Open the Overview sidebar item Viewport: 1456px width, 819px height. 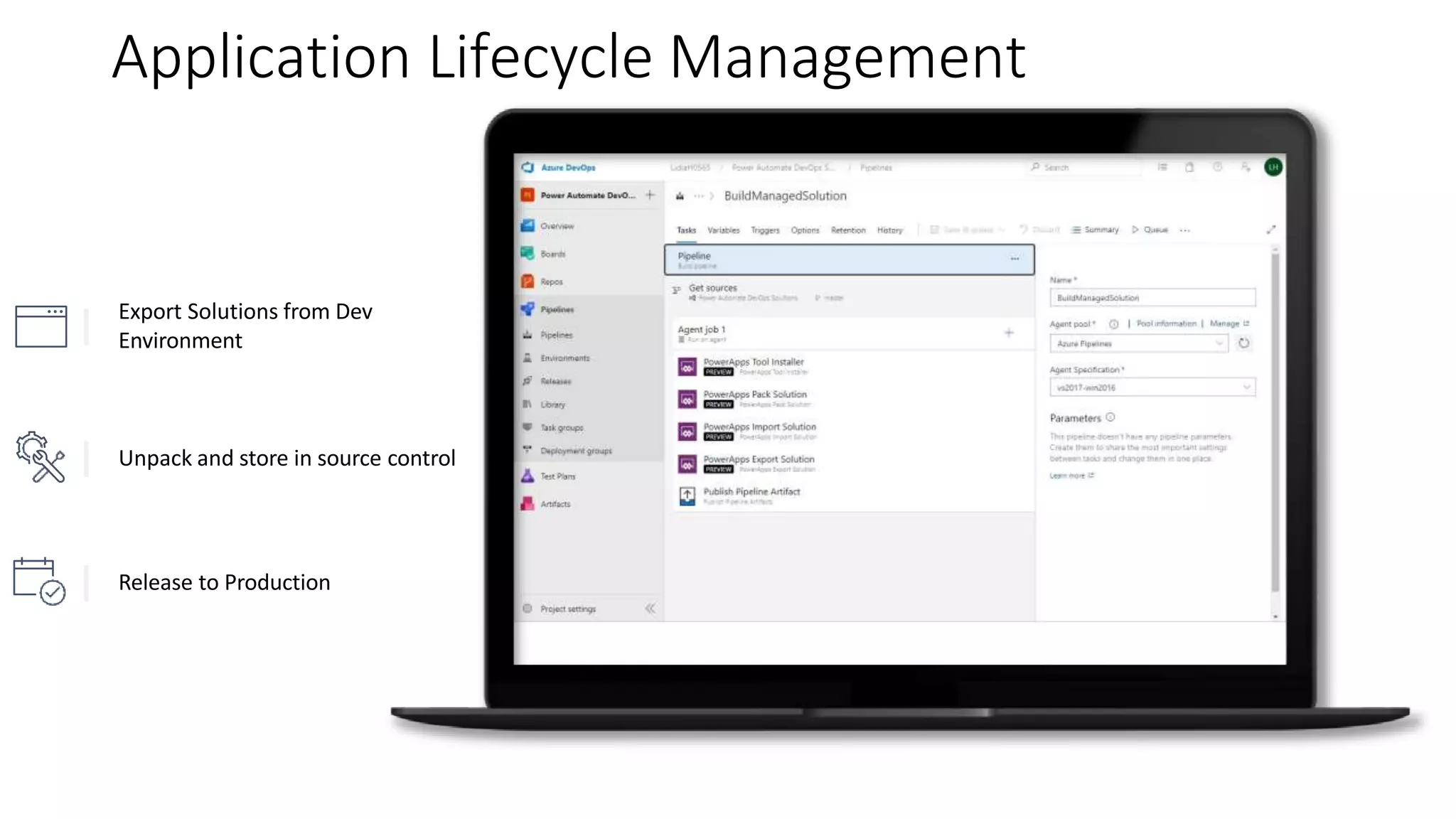(x=557, y=226)
